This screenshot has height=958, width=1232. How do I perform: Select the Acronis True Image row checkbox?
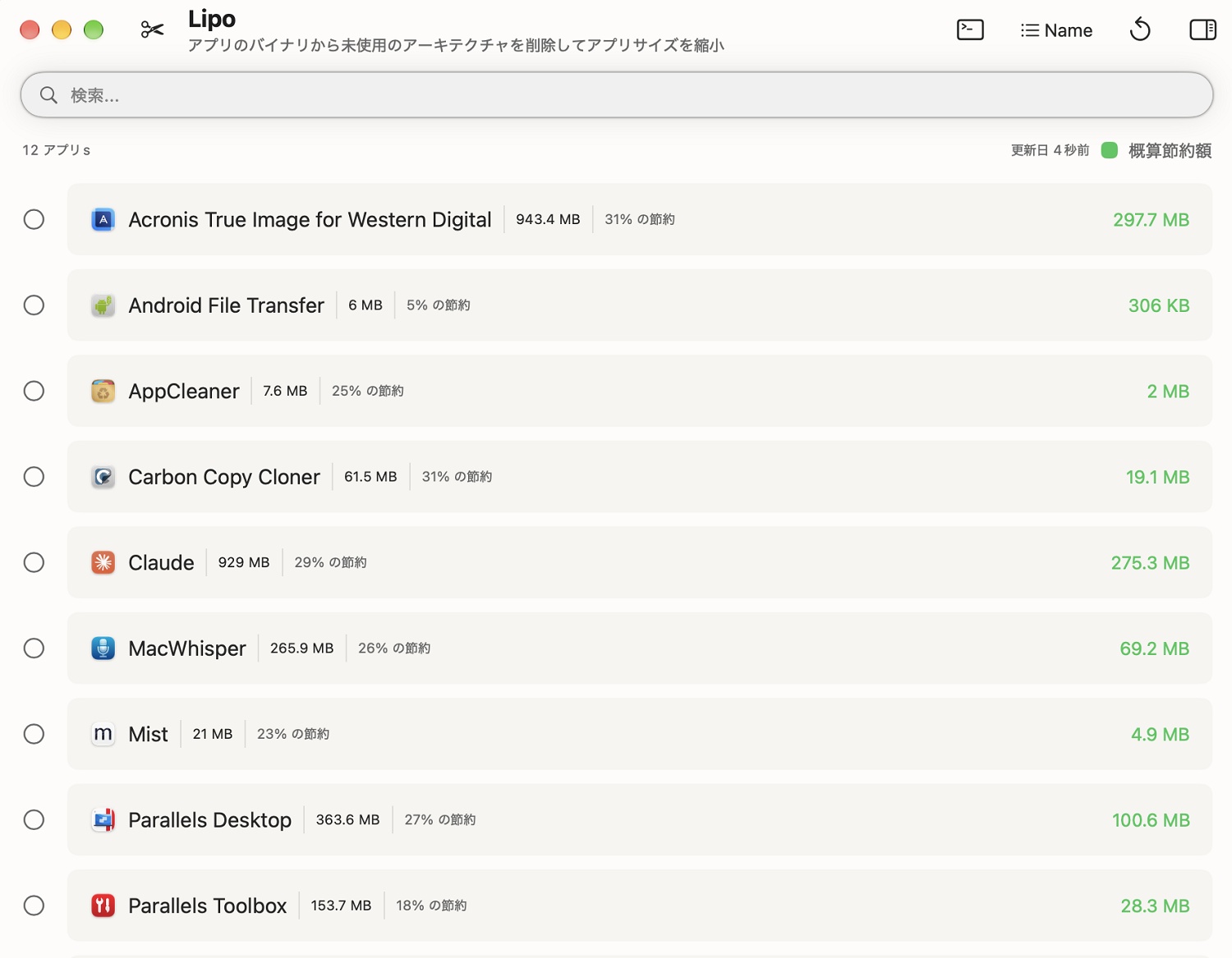point(34,219)
